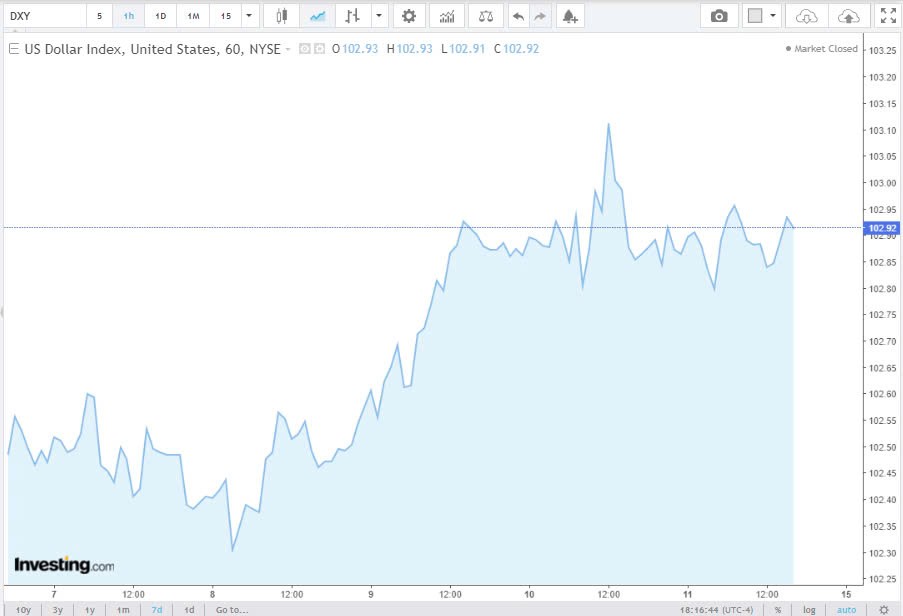The image size is (903, 616).
Task: Take a chart snapshot with the camera icon
Action: pyautogui.click(x=718, y=16)
